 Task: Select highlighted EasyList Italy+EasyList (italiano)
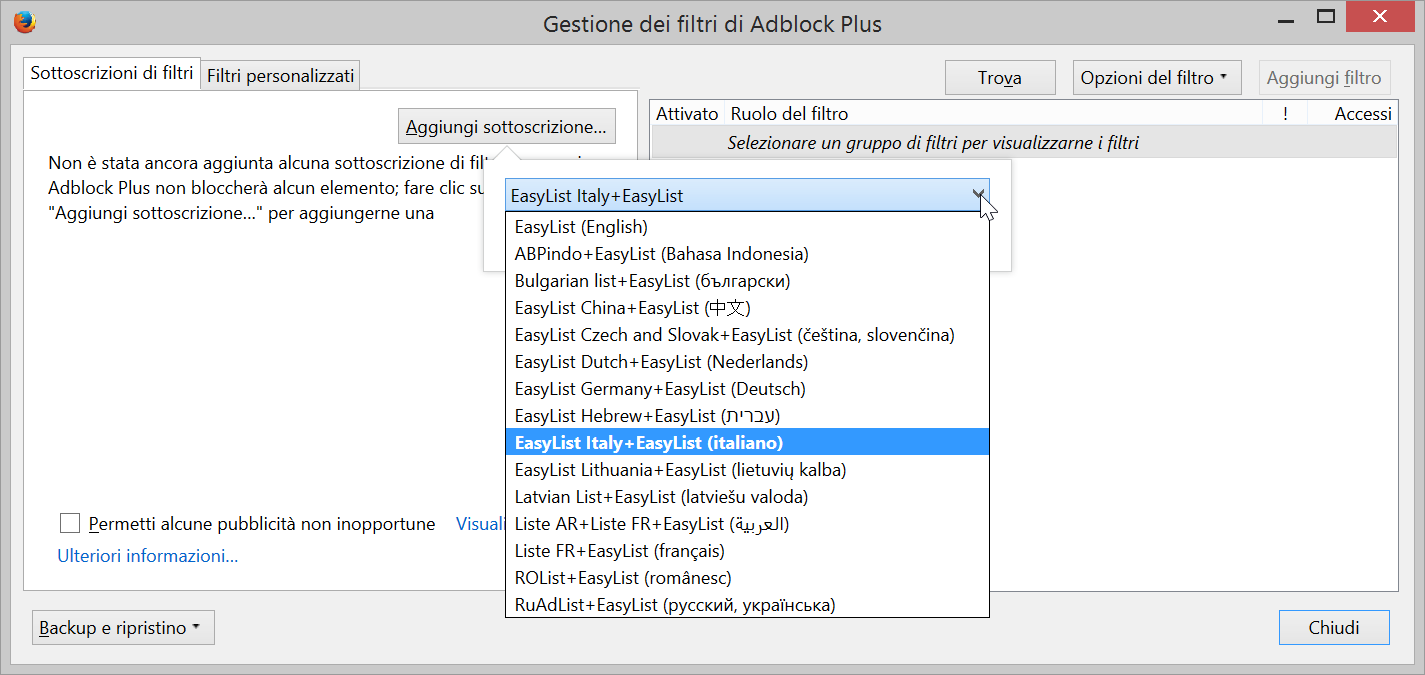tap(747, 443)
